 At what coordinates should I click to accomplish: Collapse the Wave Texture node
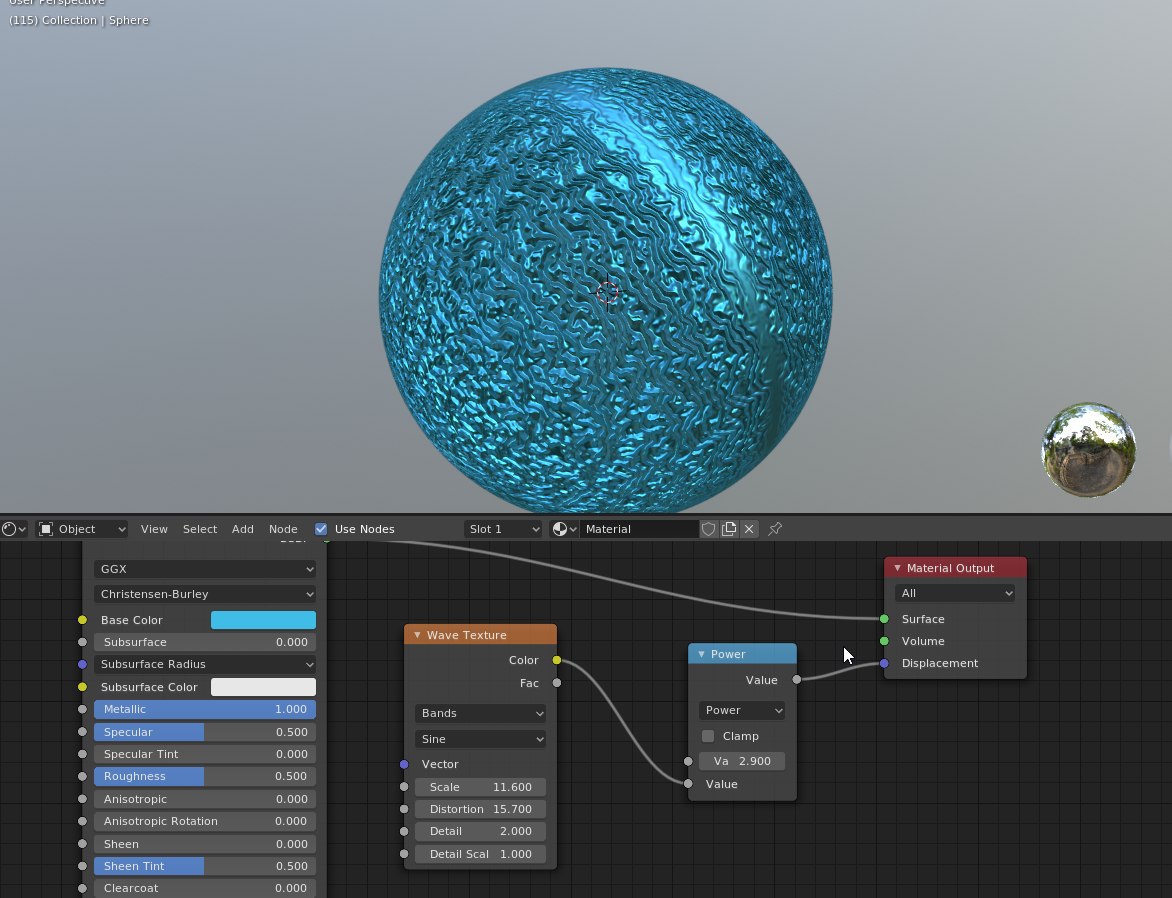pyautogui.click(x=417, y=635)
